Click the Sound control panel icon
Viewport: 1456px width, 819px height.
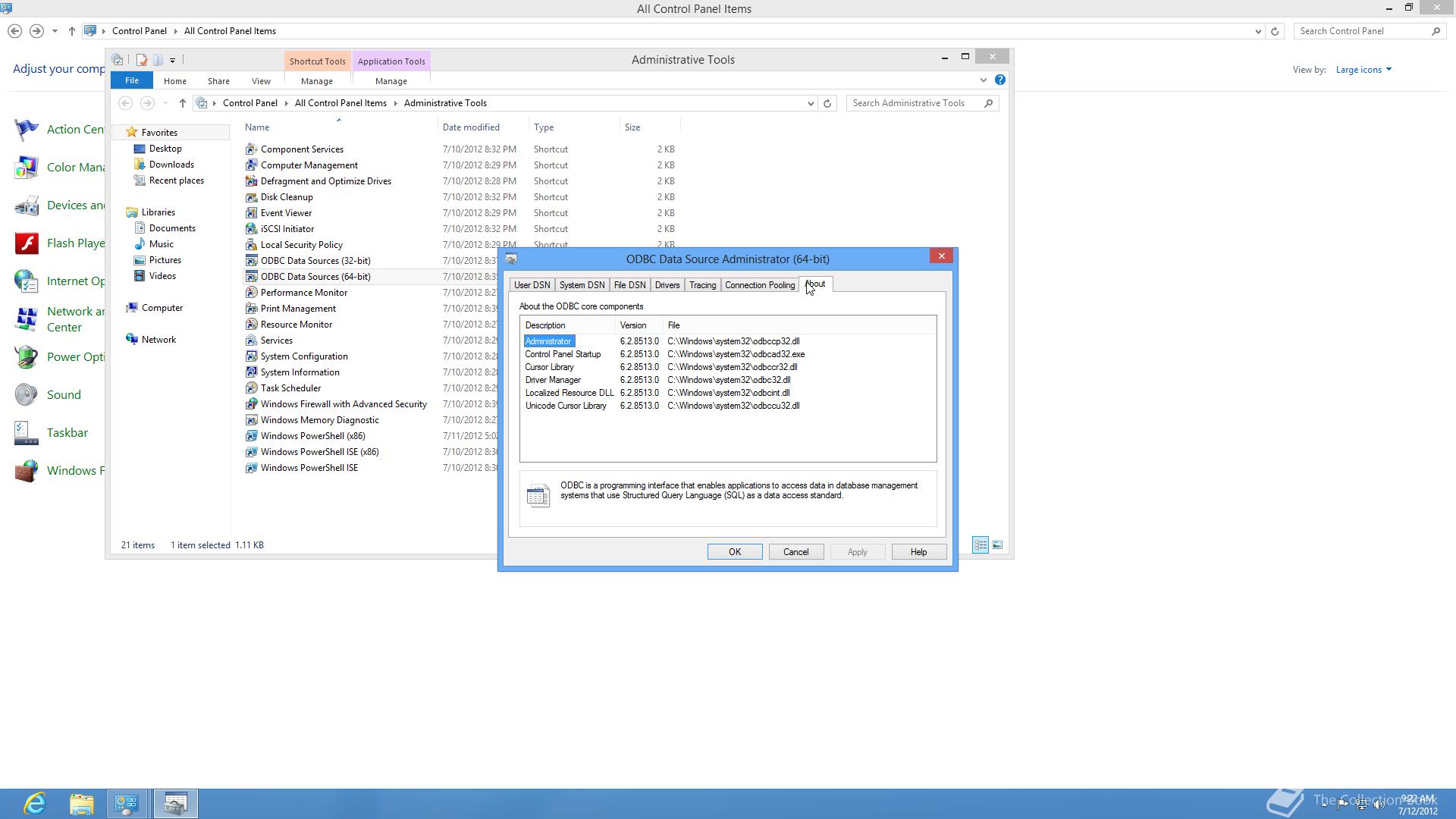(x=27, y=395)
